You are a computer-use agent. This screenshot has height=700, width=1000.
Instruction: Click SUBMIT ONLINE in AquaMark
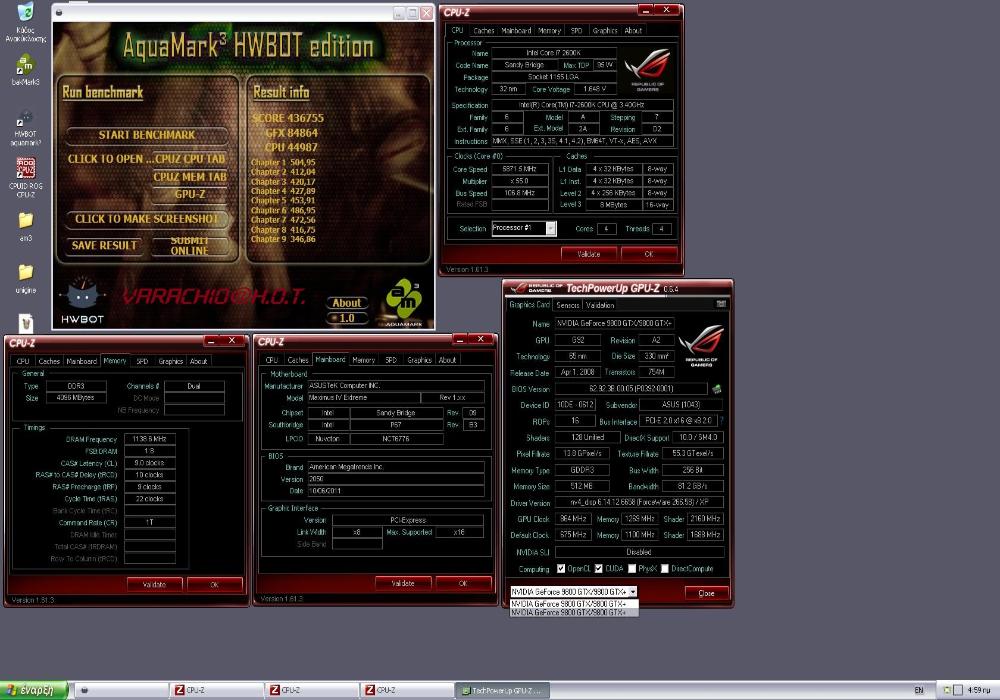point(189,246)
